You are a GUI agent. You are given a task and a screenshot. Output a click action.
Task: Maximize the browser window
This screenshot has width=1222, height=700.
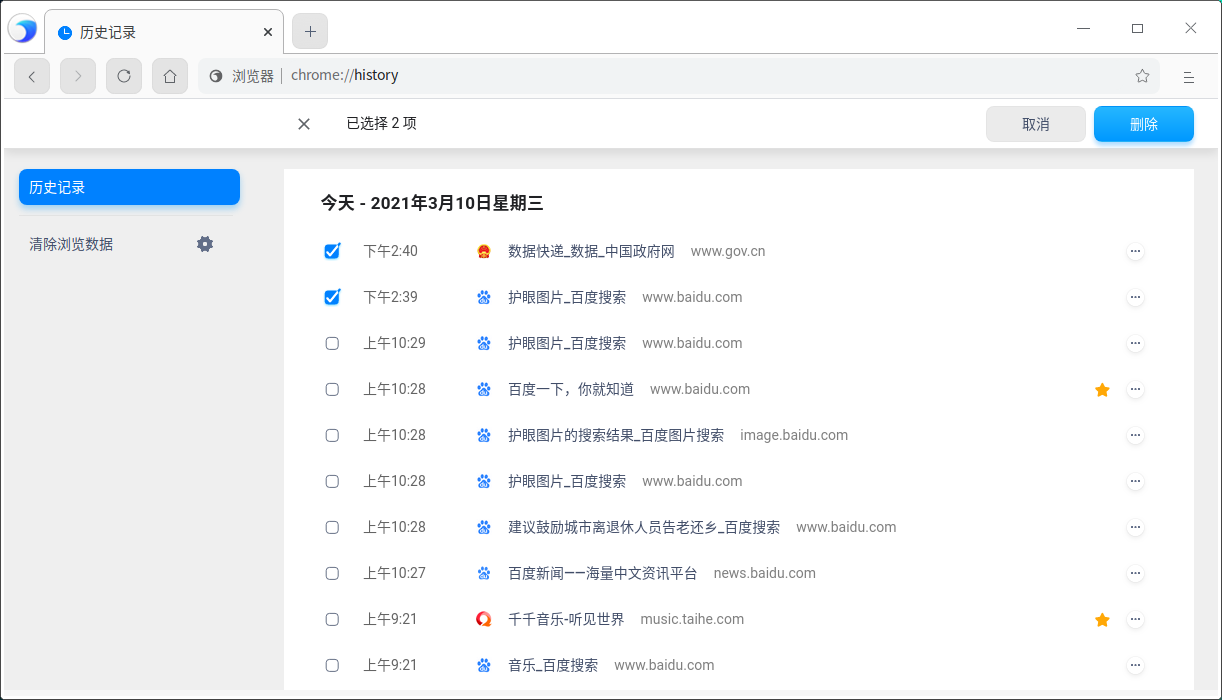(x=1137, y=29)
